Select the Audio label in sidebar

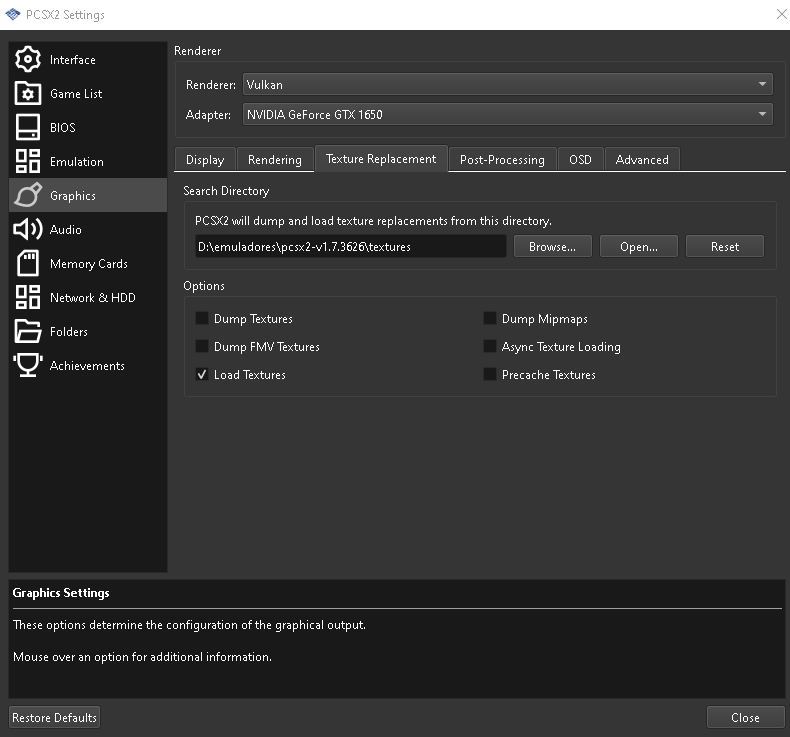click(x=65, y=229)
